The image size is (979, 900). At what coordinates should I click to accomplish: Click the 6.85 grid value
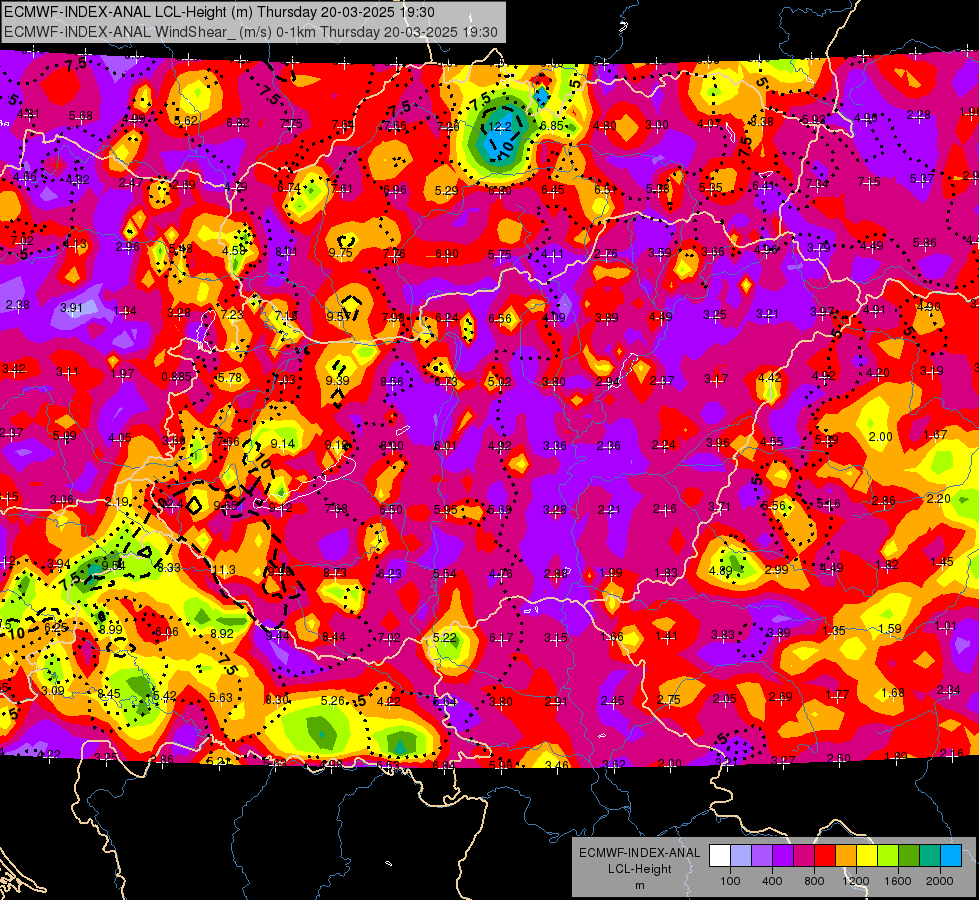(x=552, y=126)
